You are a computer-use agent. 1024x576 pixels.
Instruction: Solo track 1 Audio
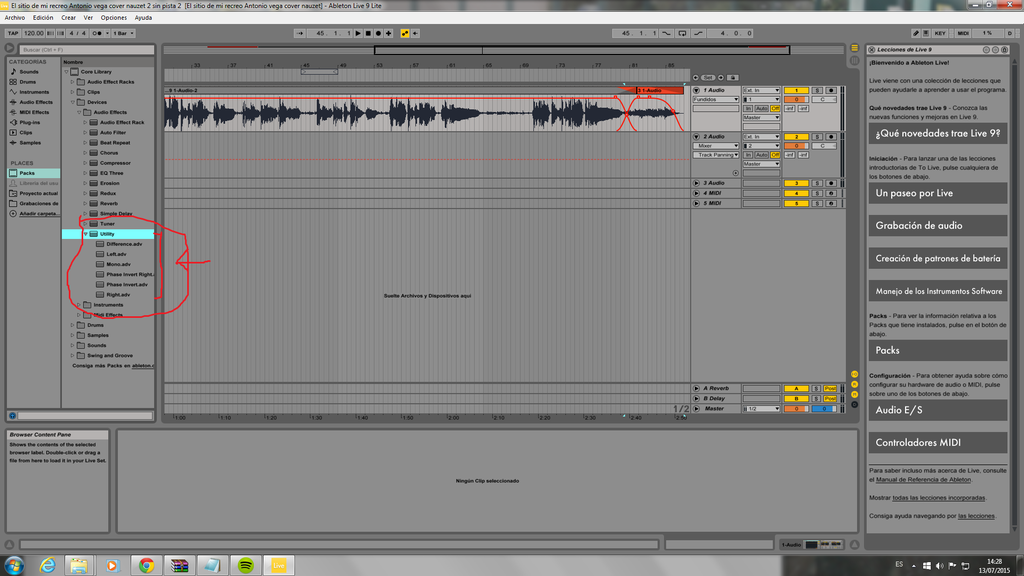tap(816, 90)
